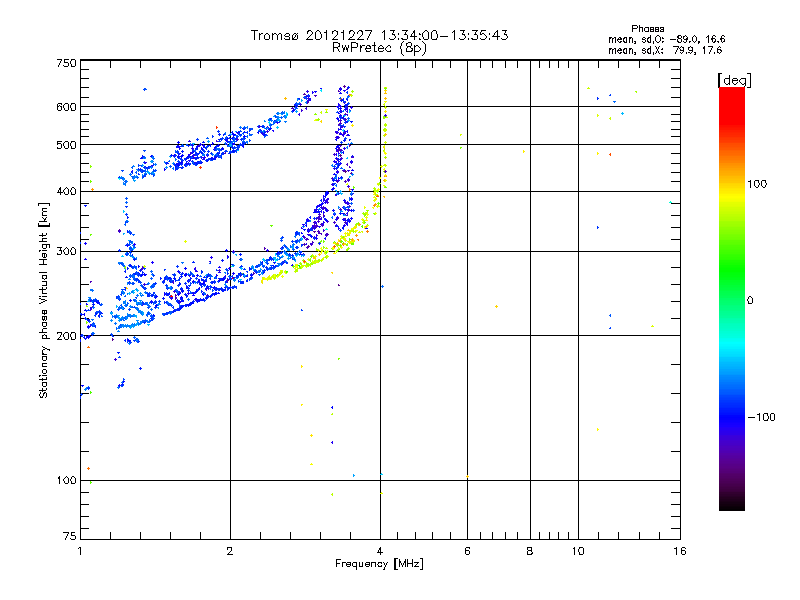800x600 pixels.
Task: Click the '750' height axis label
Action: click(x=67, y=63)
